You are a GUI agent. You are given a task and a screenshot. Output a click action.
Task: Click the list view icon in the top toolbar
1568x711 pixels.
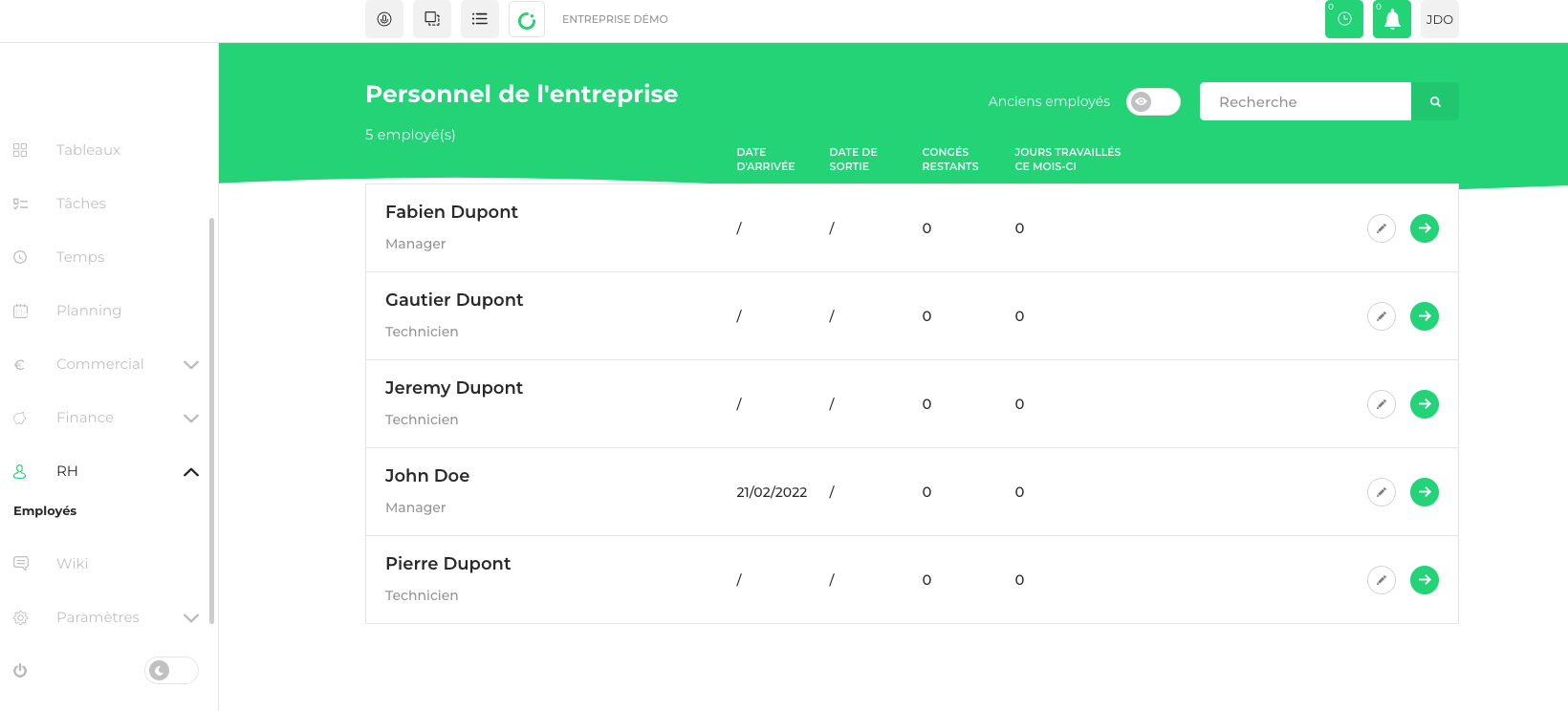coord(480,19)
